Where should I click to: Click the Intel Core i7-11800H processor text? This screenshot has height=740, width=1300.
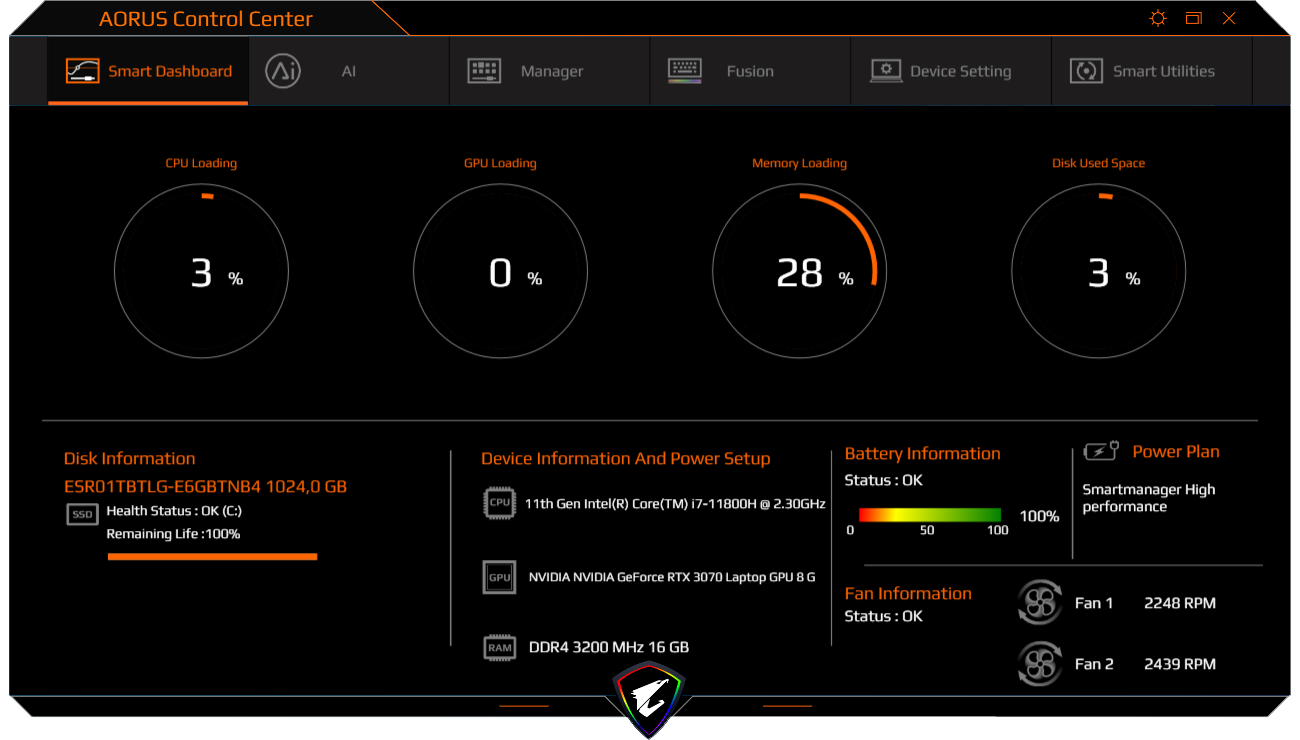(x=675, y=504)
